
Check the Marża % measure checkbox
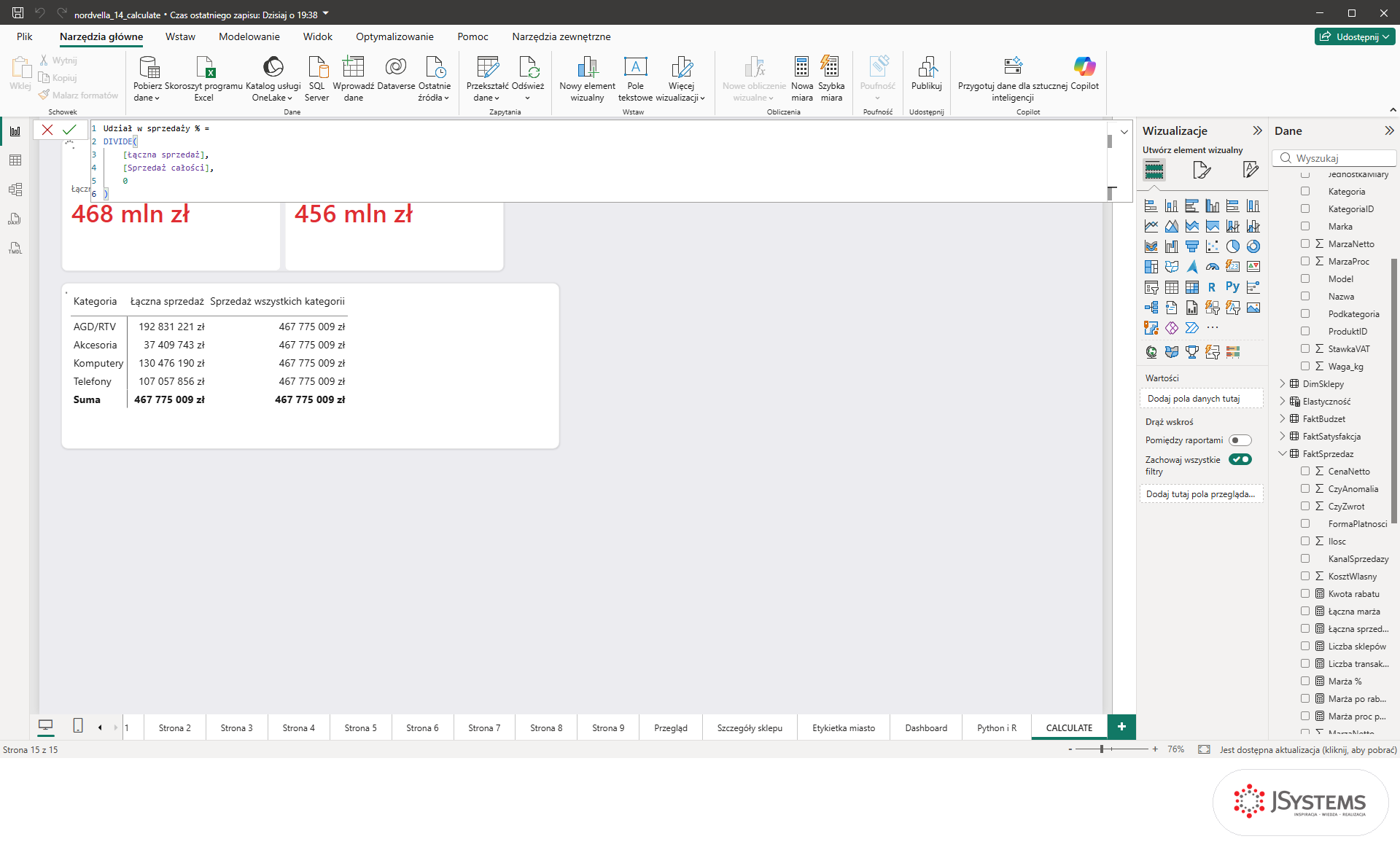point(1305,682)
